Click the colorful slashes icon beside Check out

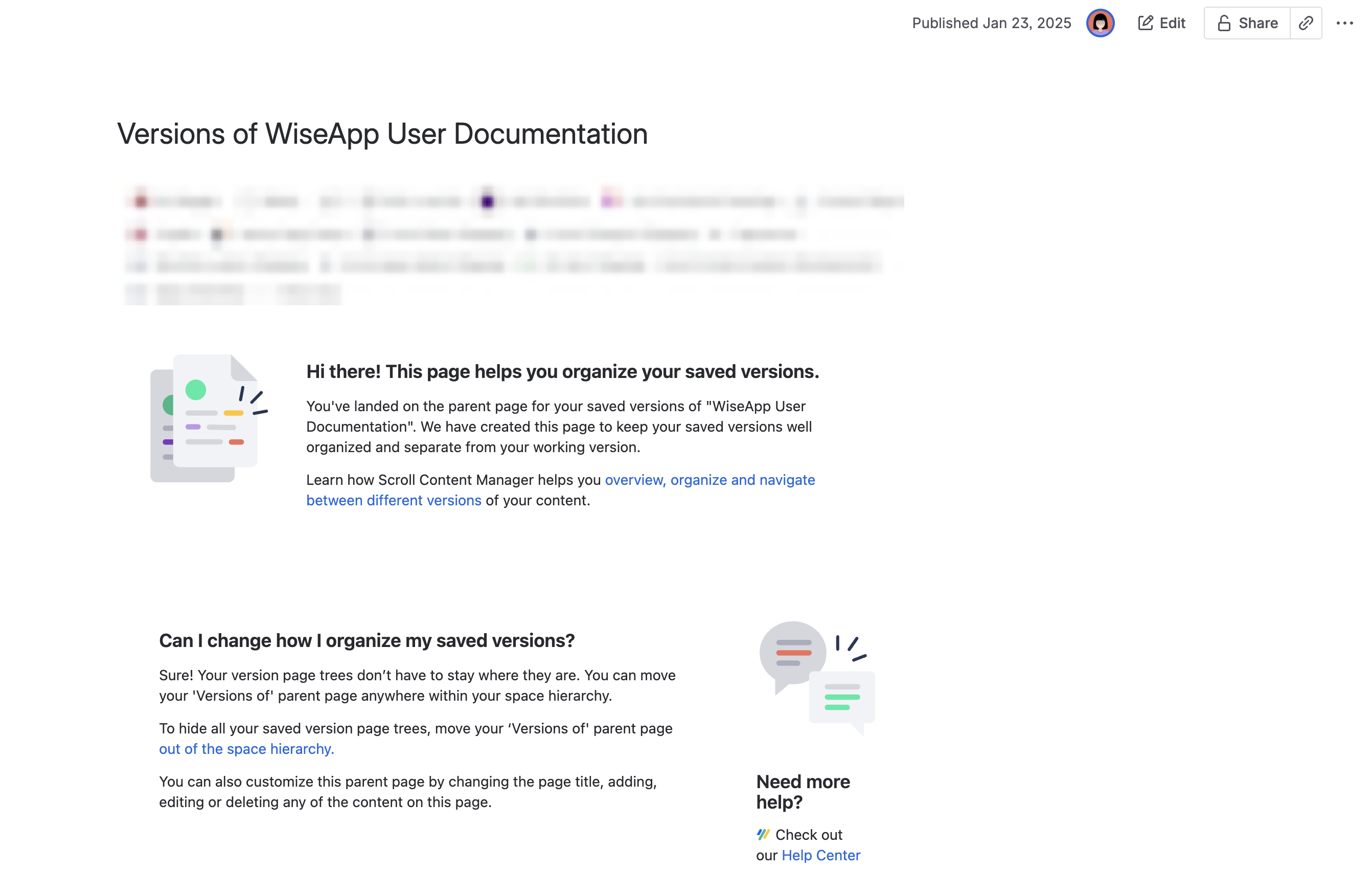coord(763,835)
